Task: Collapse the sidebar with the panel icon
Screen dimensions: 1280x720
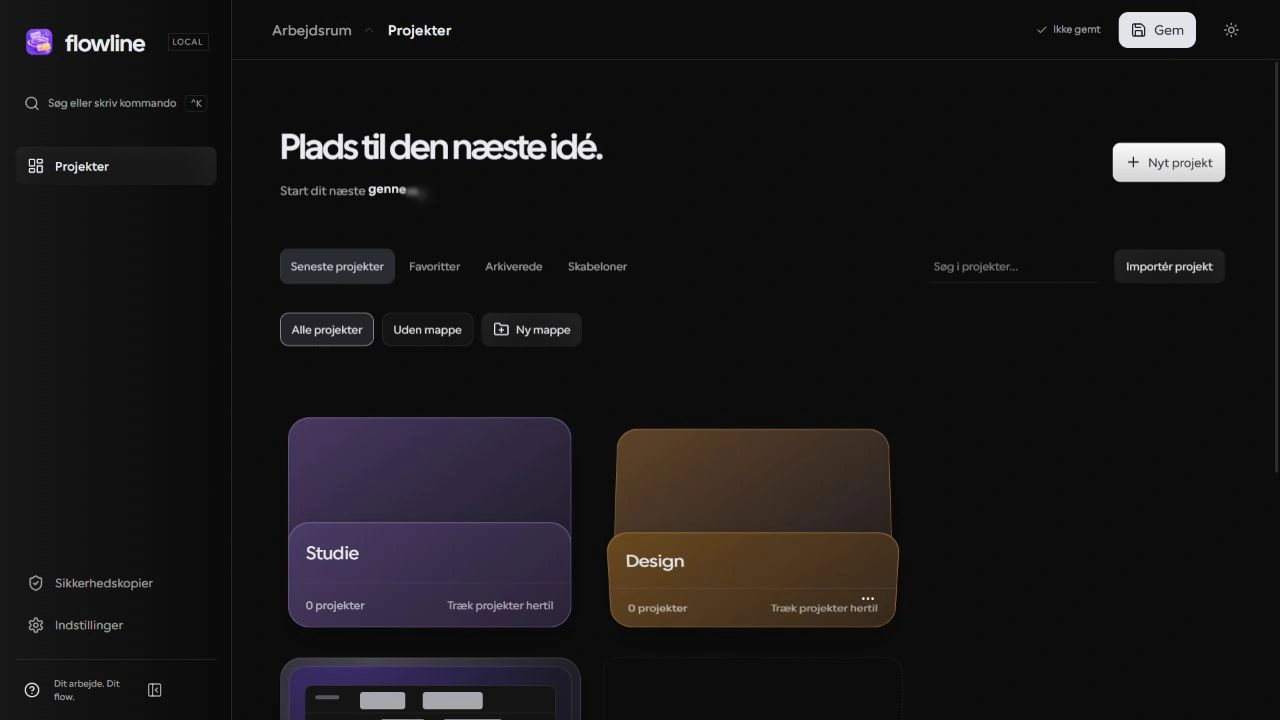Action: tap(155, 690)
